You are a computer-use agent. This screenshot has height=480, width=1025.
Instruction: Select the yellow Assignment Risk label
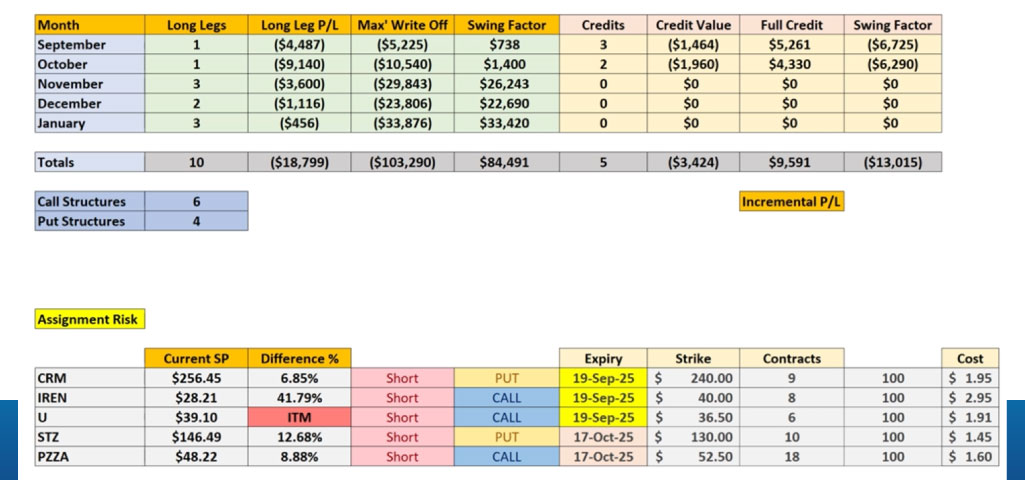pos(88,320)
